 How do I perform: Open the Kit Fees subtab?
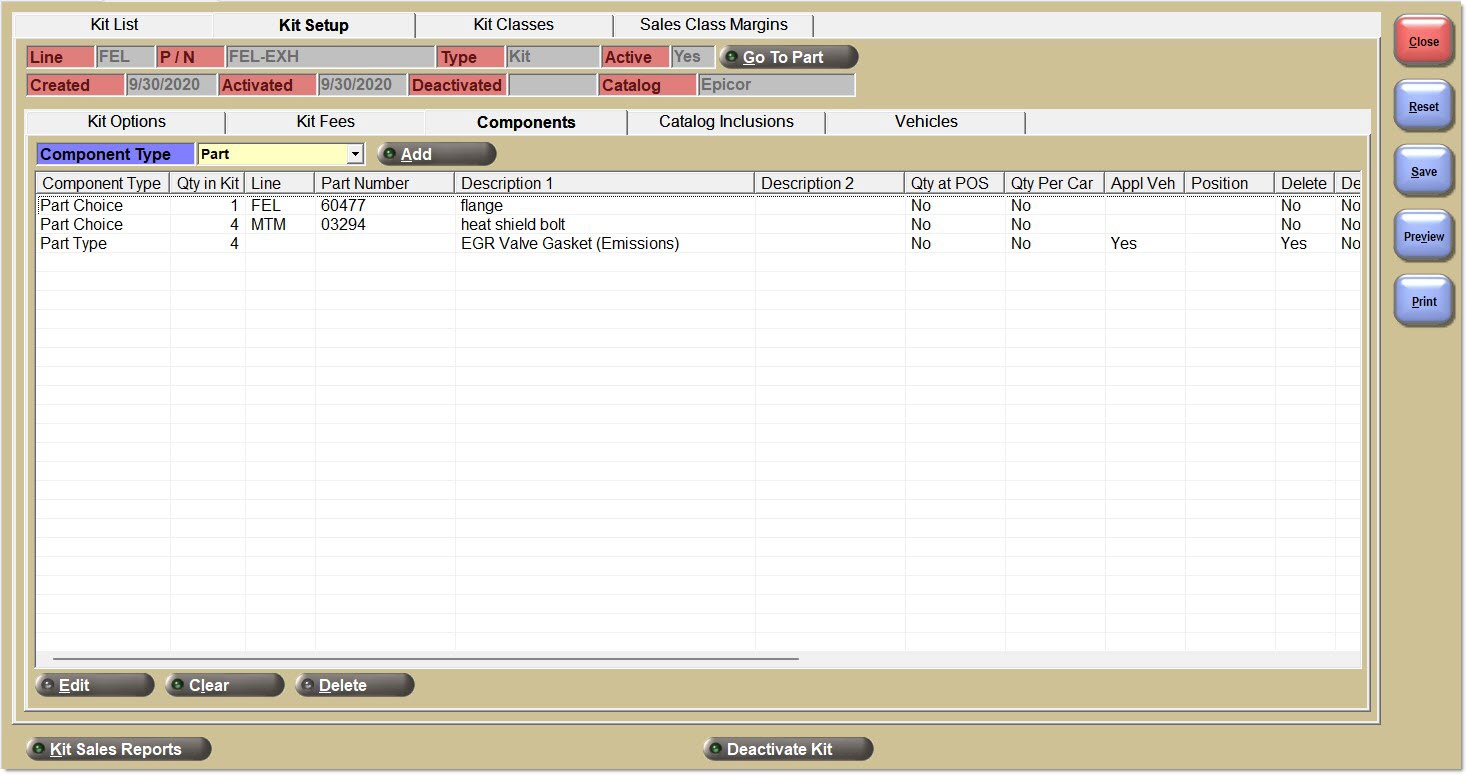tap(325, 122)
